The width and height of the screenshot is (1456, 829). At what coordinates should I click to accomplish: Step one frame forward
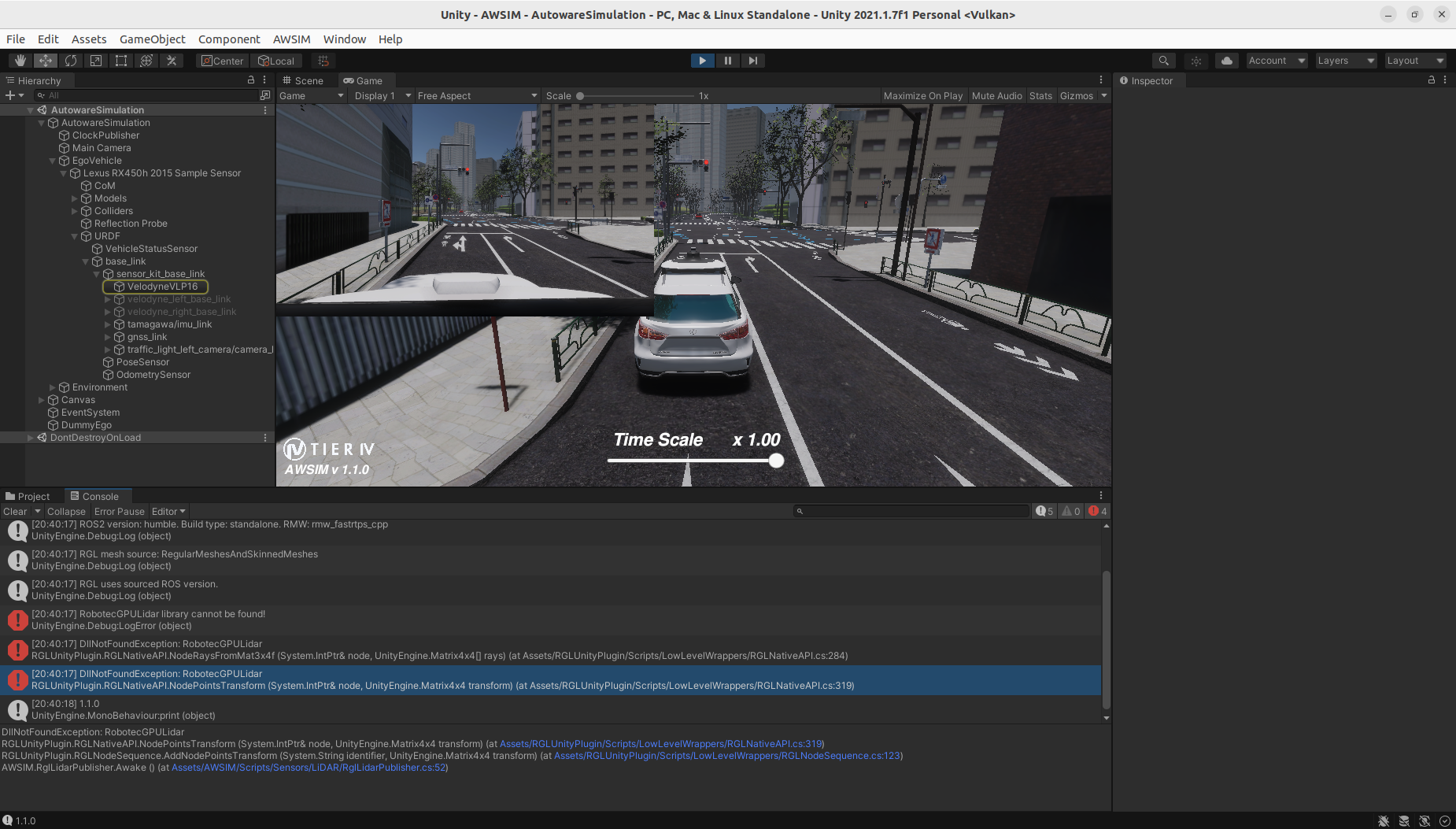point(753,60)
